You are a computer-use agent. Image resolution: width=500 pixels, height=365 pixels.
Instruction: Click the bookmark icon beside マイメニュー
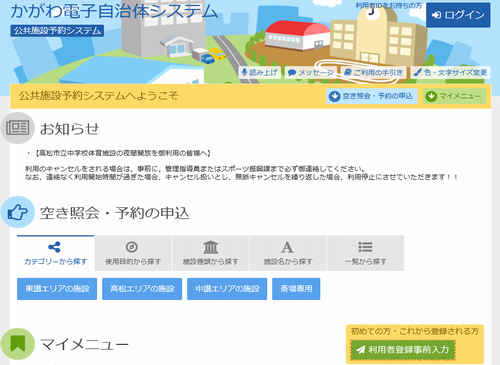(x=17, y=344)
